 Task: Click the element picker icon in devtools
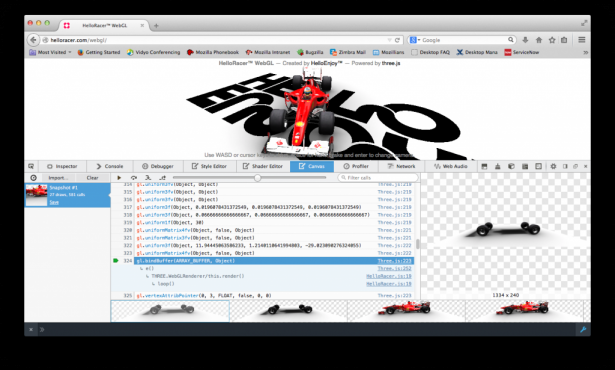pyautogui.click(x=31, y=166)
